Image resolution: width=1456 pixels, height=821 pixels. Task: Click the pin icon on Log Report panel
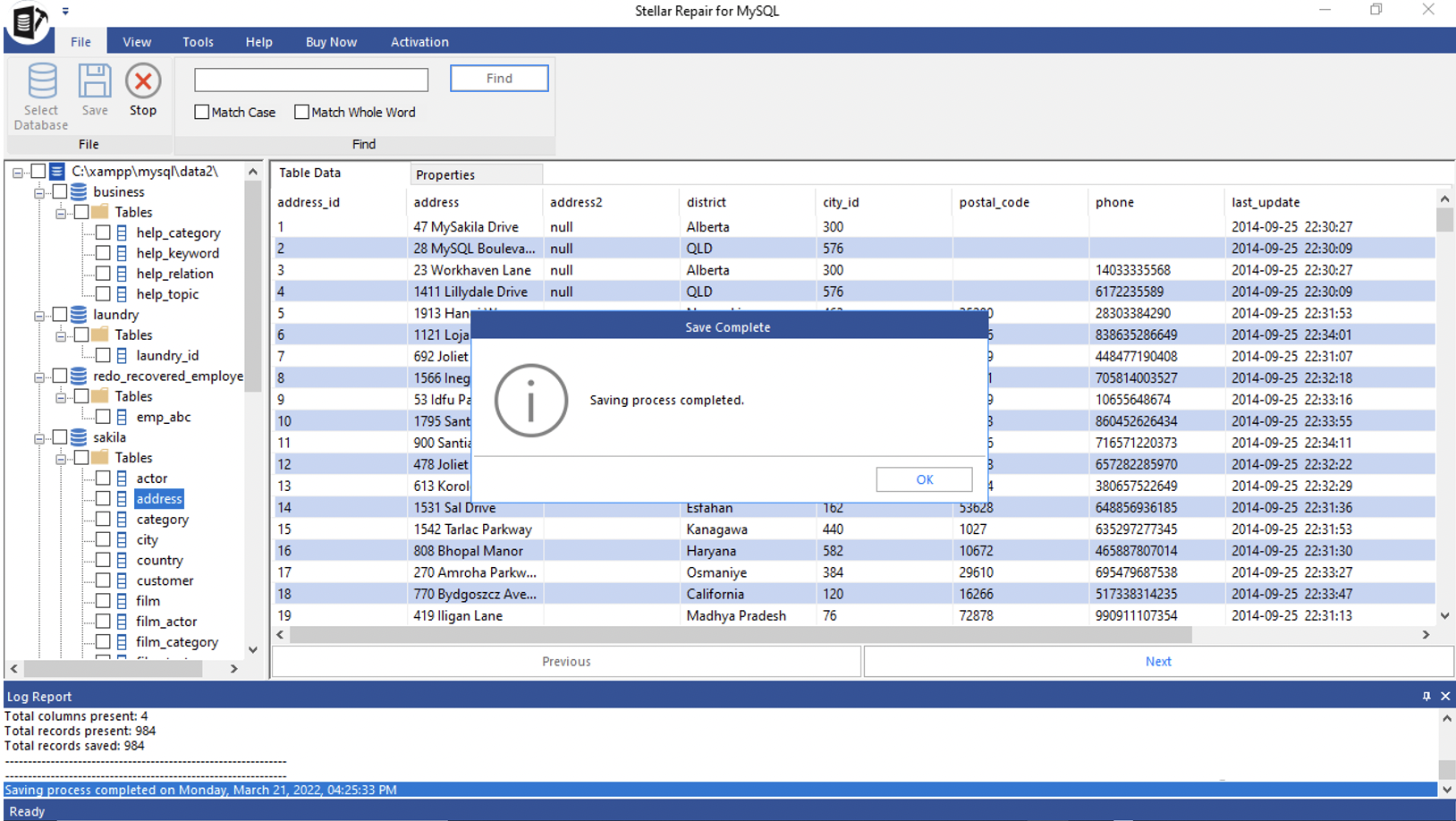pyautogui.click(x=1426, y=696)
